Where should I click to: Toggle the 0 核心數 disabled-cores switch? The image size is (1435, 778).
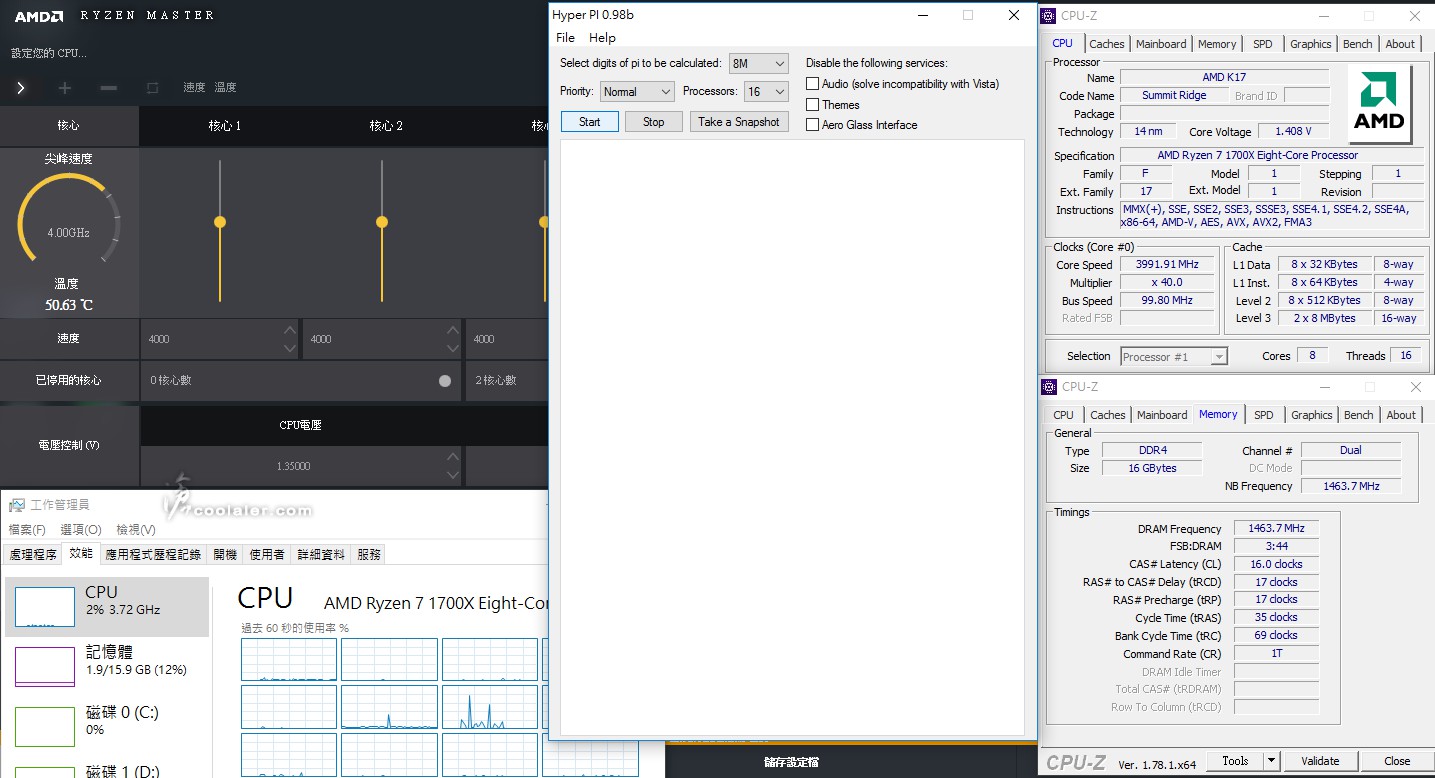tap(445, 381)
